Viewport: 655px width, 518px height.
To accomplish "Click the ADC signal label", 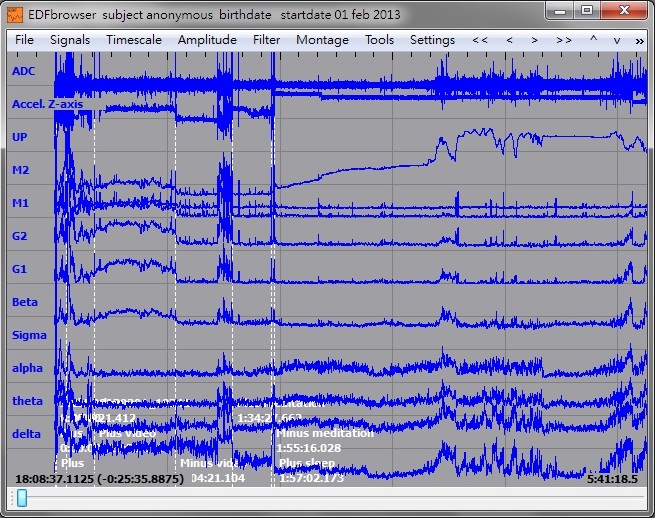I will pyautogui.click(x=23, y=71).
